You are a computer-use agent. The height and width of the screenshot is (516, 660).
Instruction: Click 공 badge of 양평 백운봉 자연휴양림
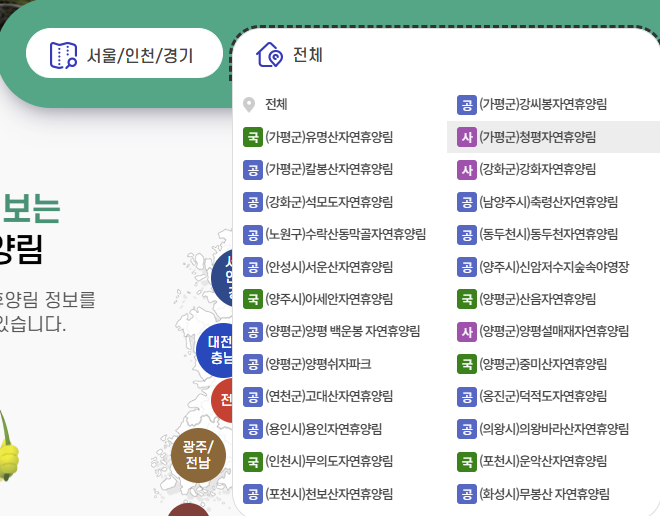(253, 332)
